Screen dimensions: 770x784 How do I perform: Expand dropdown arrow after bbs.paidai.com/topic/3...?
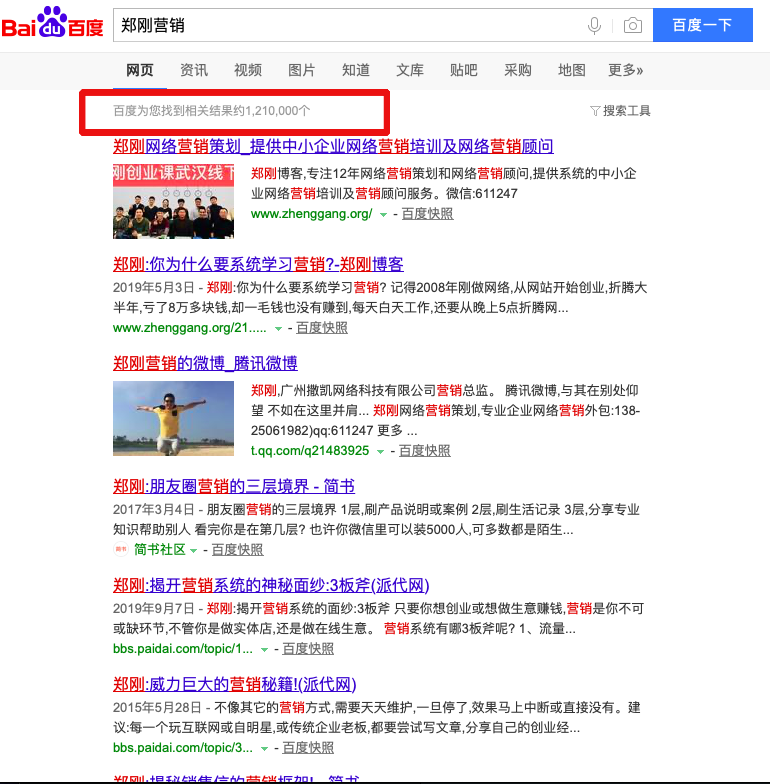pos(264,748)
